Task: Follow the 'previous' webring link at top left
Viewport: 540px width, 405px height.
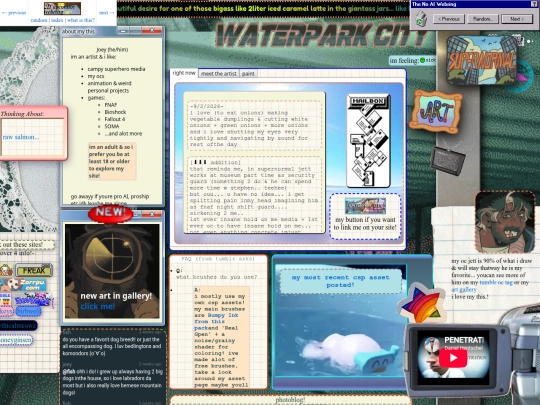Action: 14,13
